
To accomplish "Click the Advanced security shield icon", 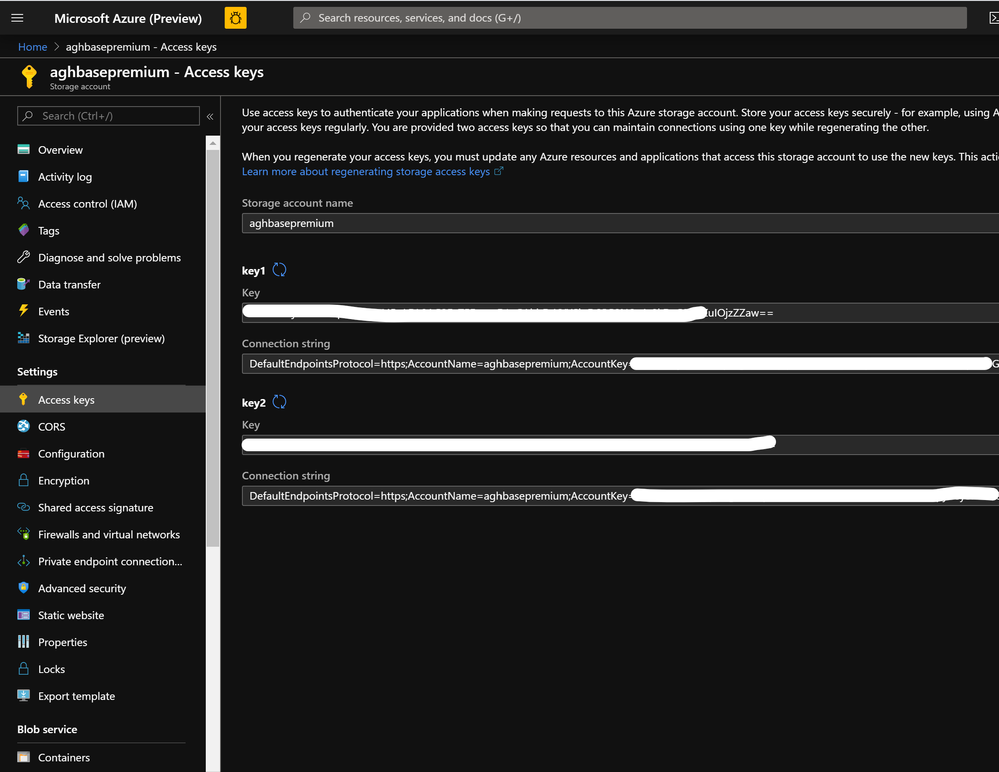I will [24, 588].
